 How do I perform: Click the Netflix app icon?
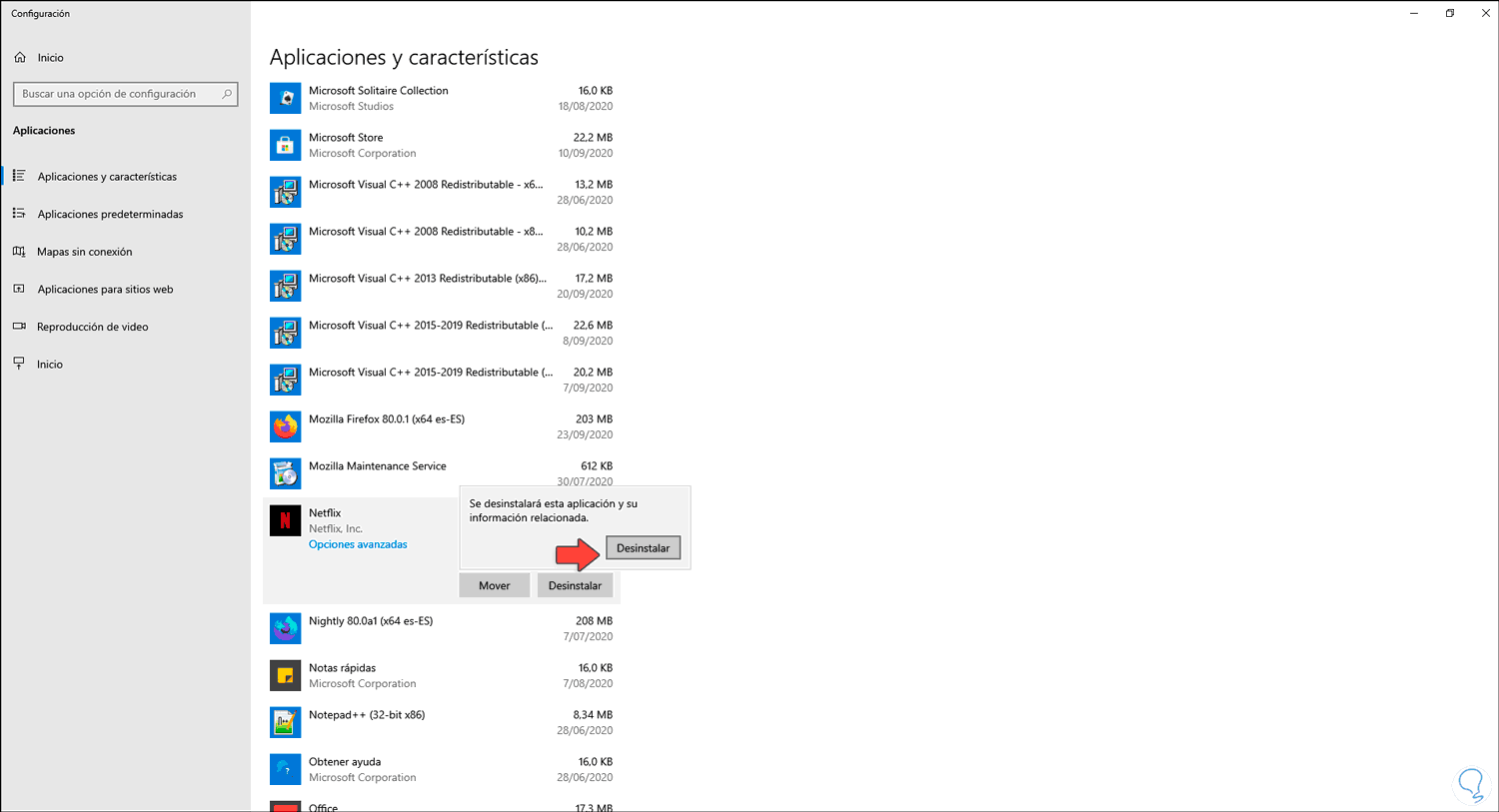285,520
